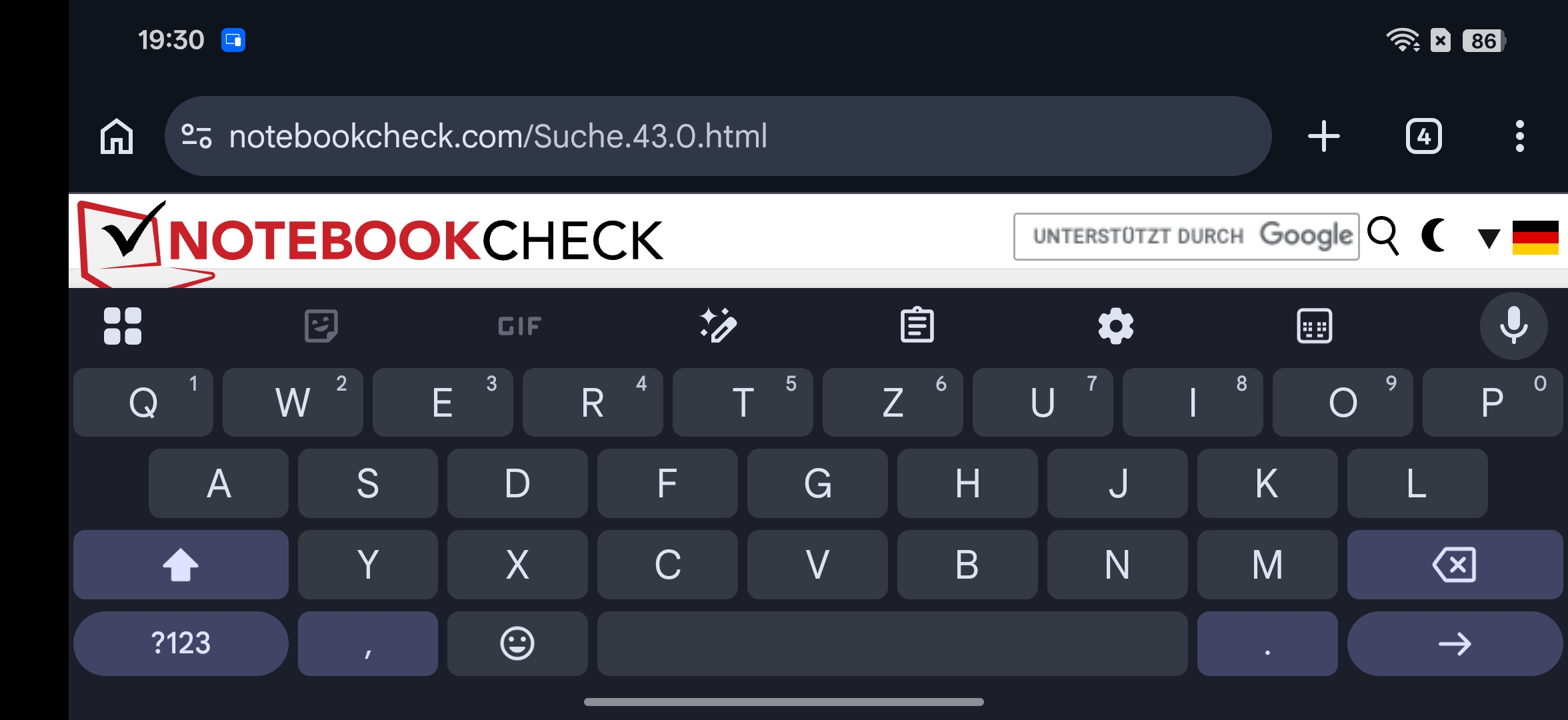Select the German flag language option
Viewport: 1568px width, 720px height.
[x=1535, y=237]
